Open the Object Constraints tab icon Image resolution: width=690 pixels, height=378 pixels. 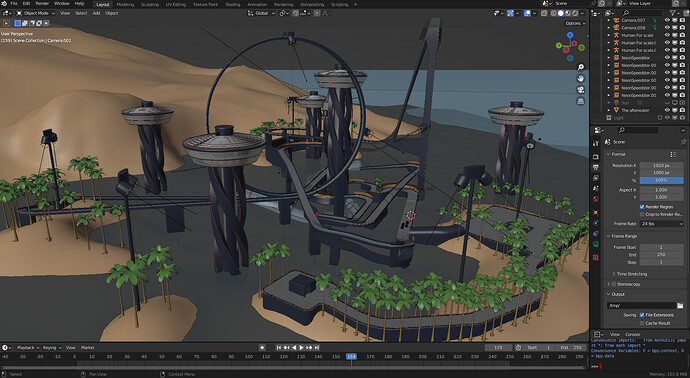point(595,233)
